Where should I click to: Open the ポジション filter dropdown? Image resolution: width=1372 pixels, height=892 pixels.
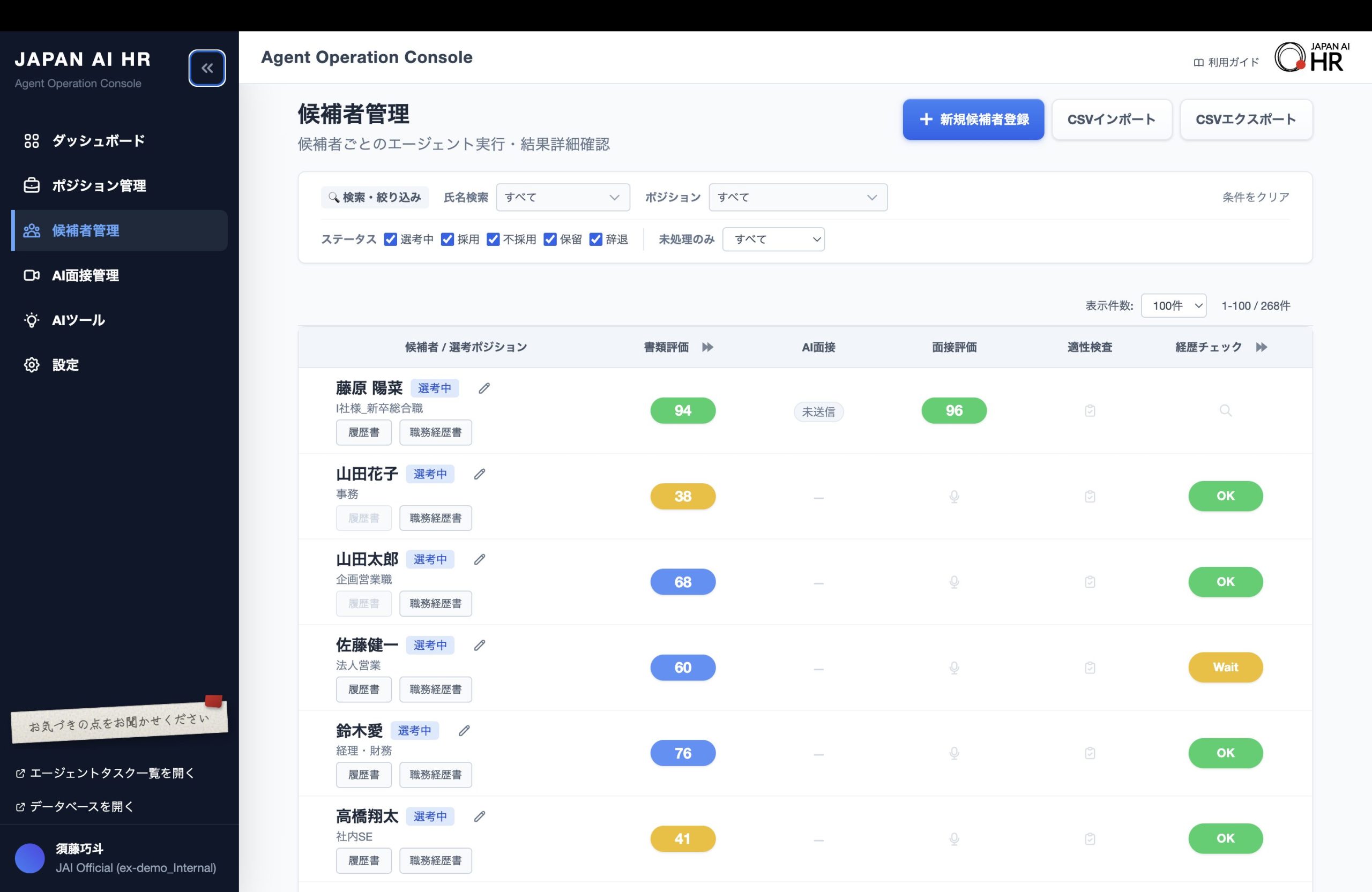point(798,197)
